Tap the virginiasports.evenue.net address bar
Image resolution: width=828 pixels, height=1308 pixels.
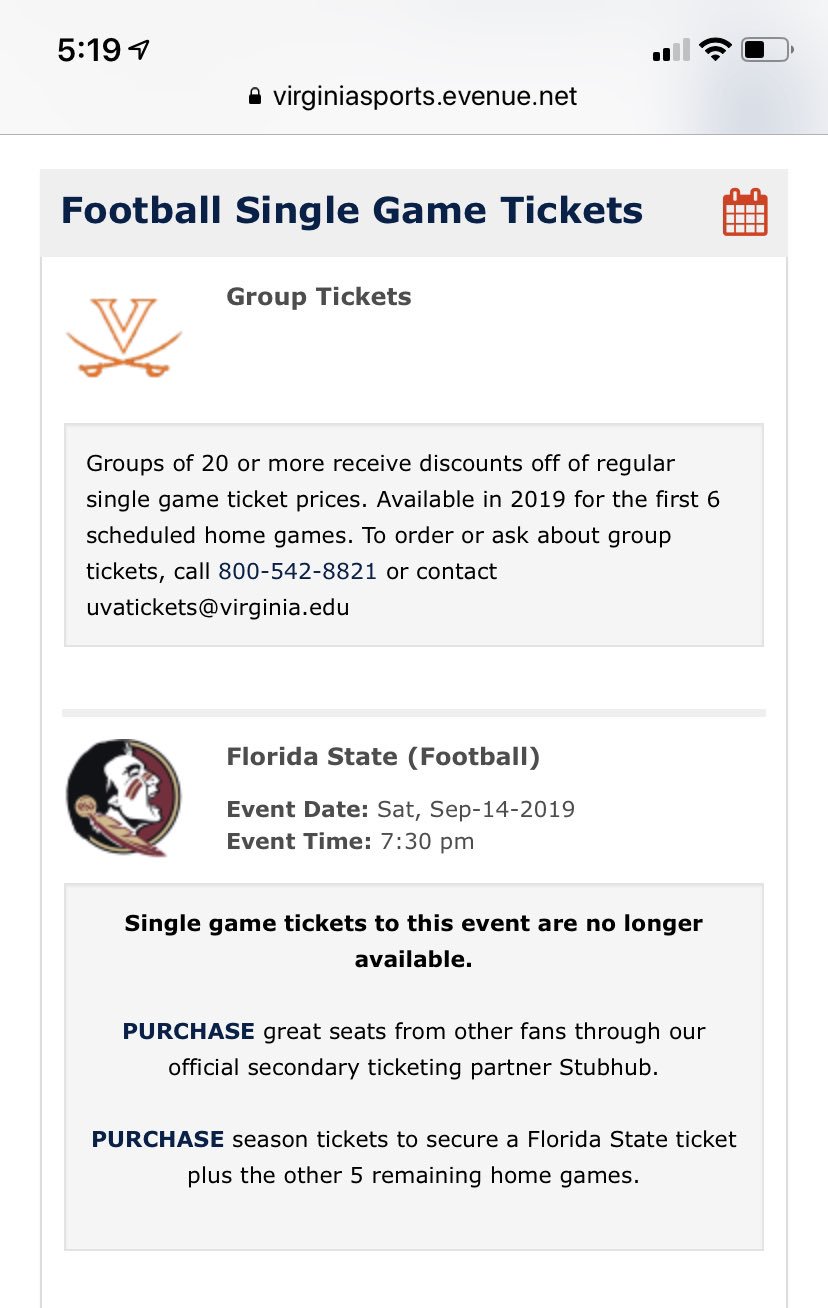click(413, 97)
